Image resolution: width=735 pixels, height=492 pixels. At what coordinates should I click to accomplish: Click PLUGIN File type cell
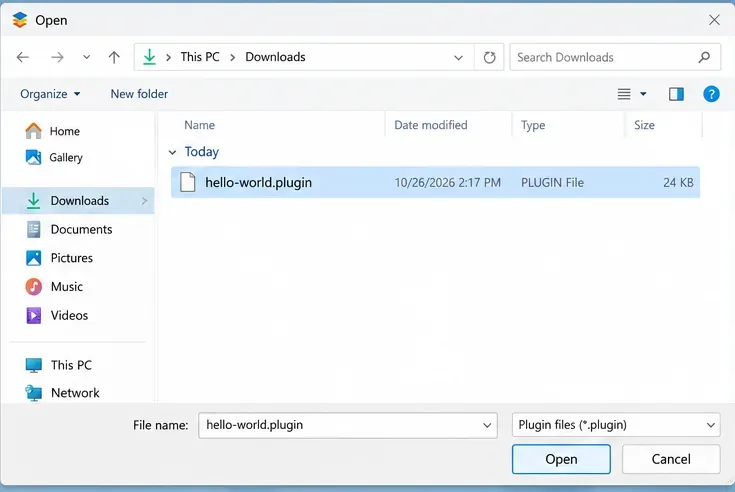(552, 182)
